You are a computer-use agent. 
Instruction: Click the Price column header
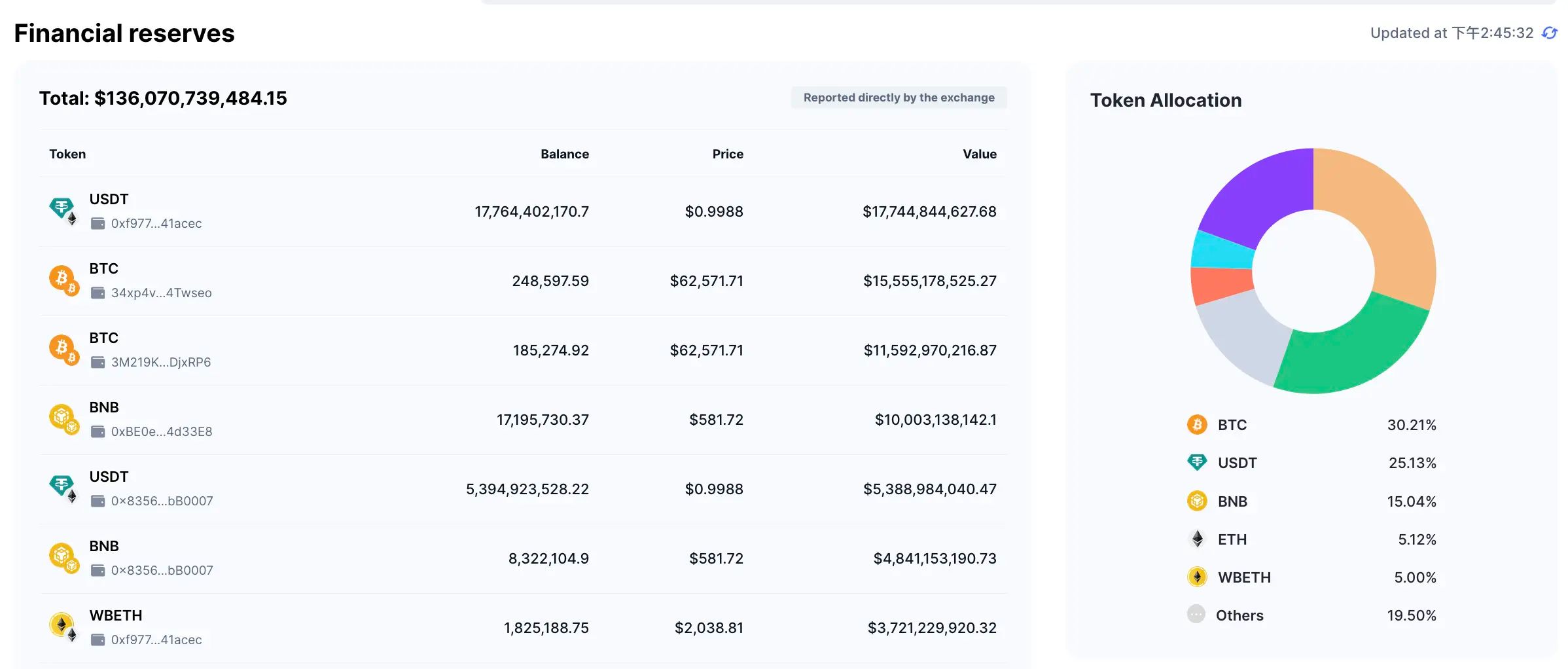click(x=728, y=154)
